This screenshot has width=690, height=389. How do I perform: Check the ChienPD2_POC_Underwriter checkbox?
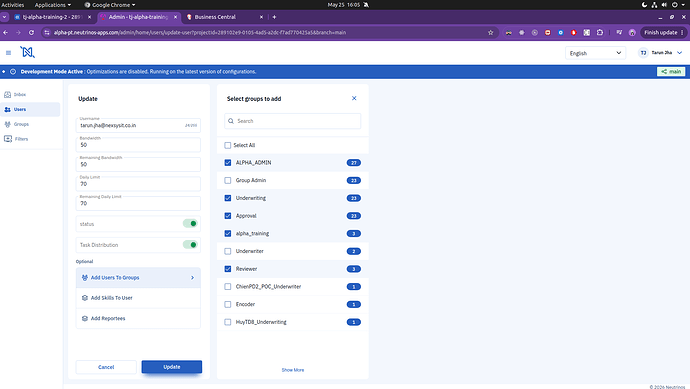[x=228, y=286]
